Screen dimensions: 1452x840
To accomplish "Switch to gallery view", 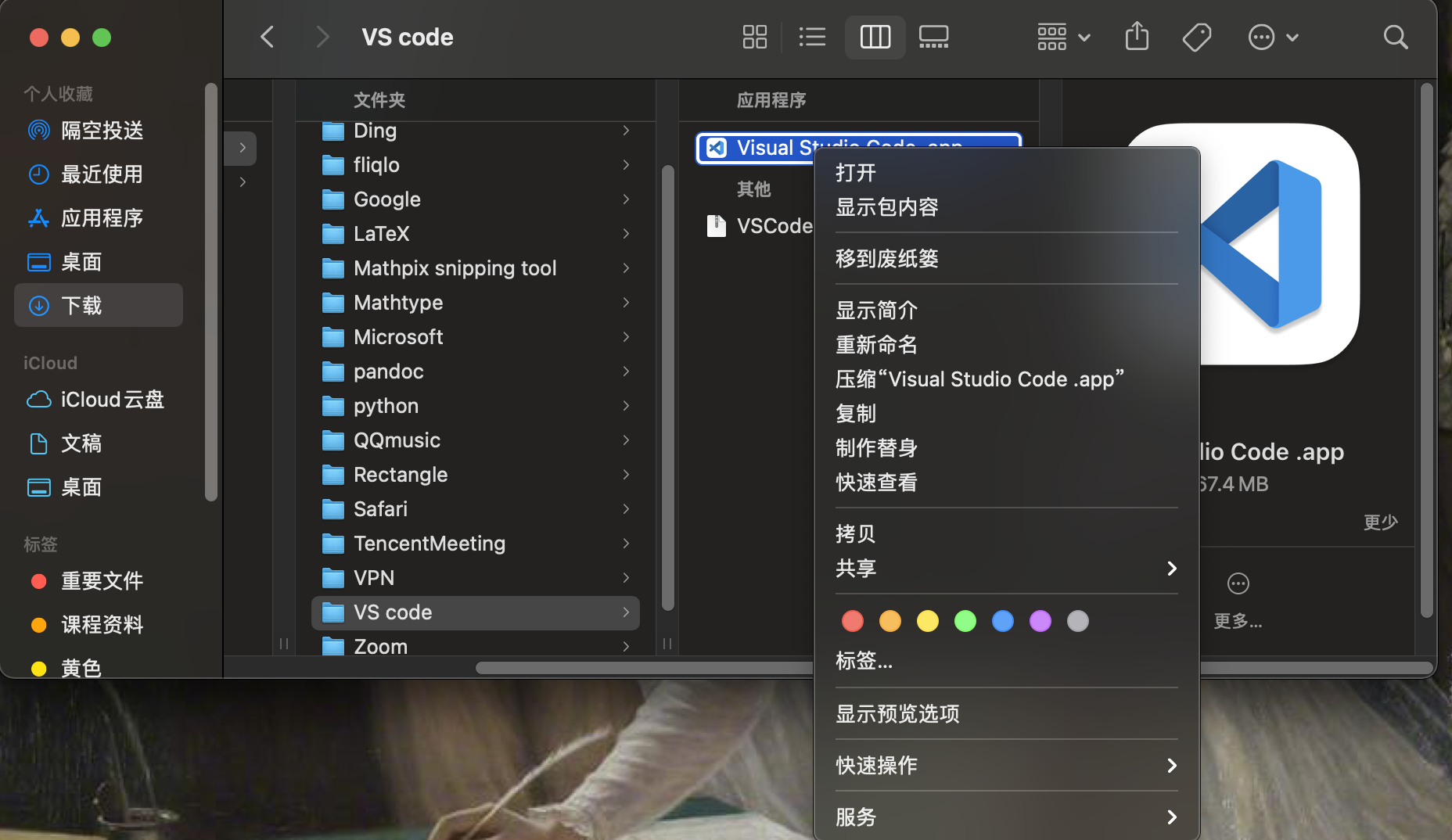I will tap(933, 37).
